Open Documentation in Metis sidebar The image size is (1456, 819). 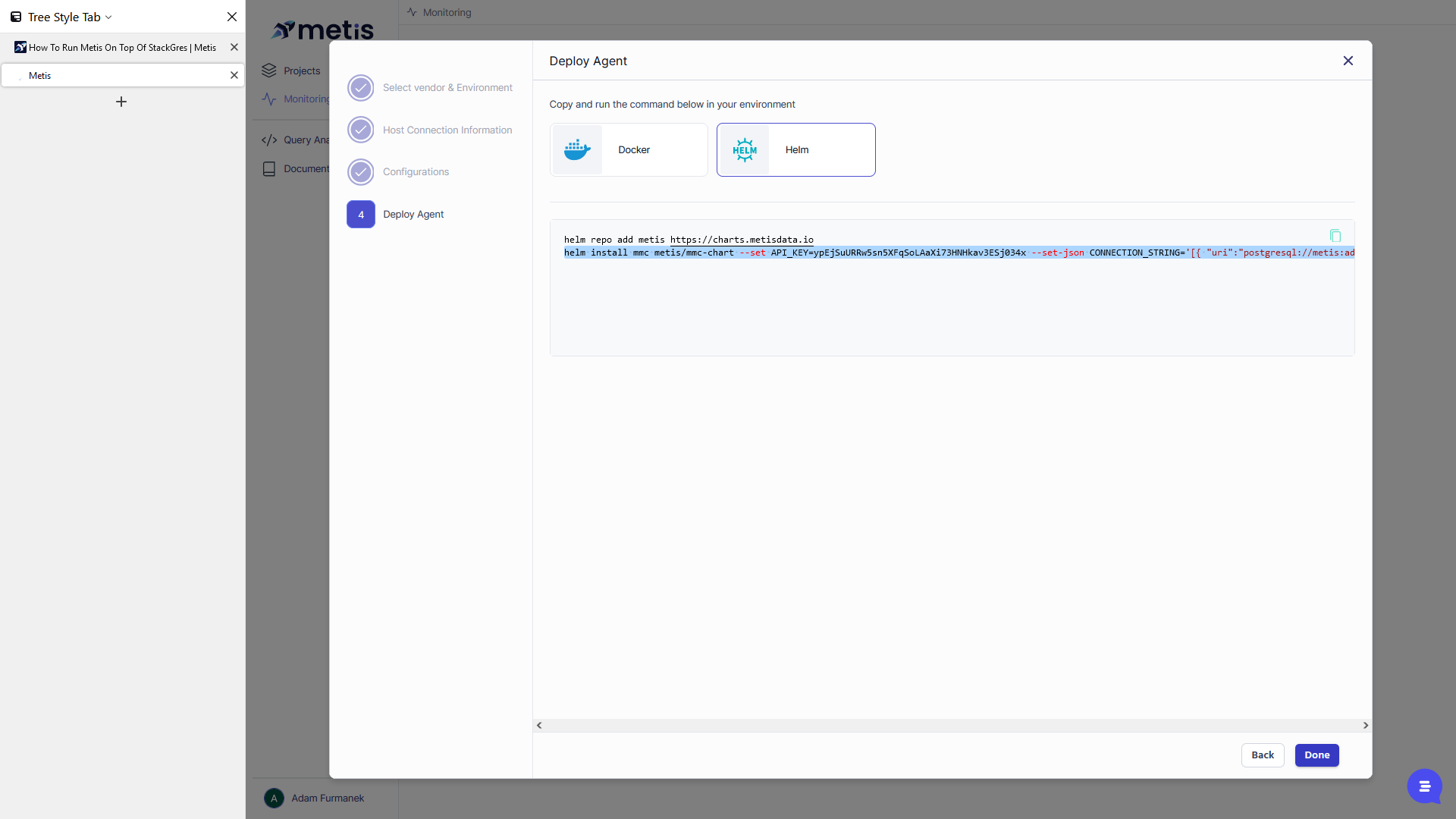[306, 169]
